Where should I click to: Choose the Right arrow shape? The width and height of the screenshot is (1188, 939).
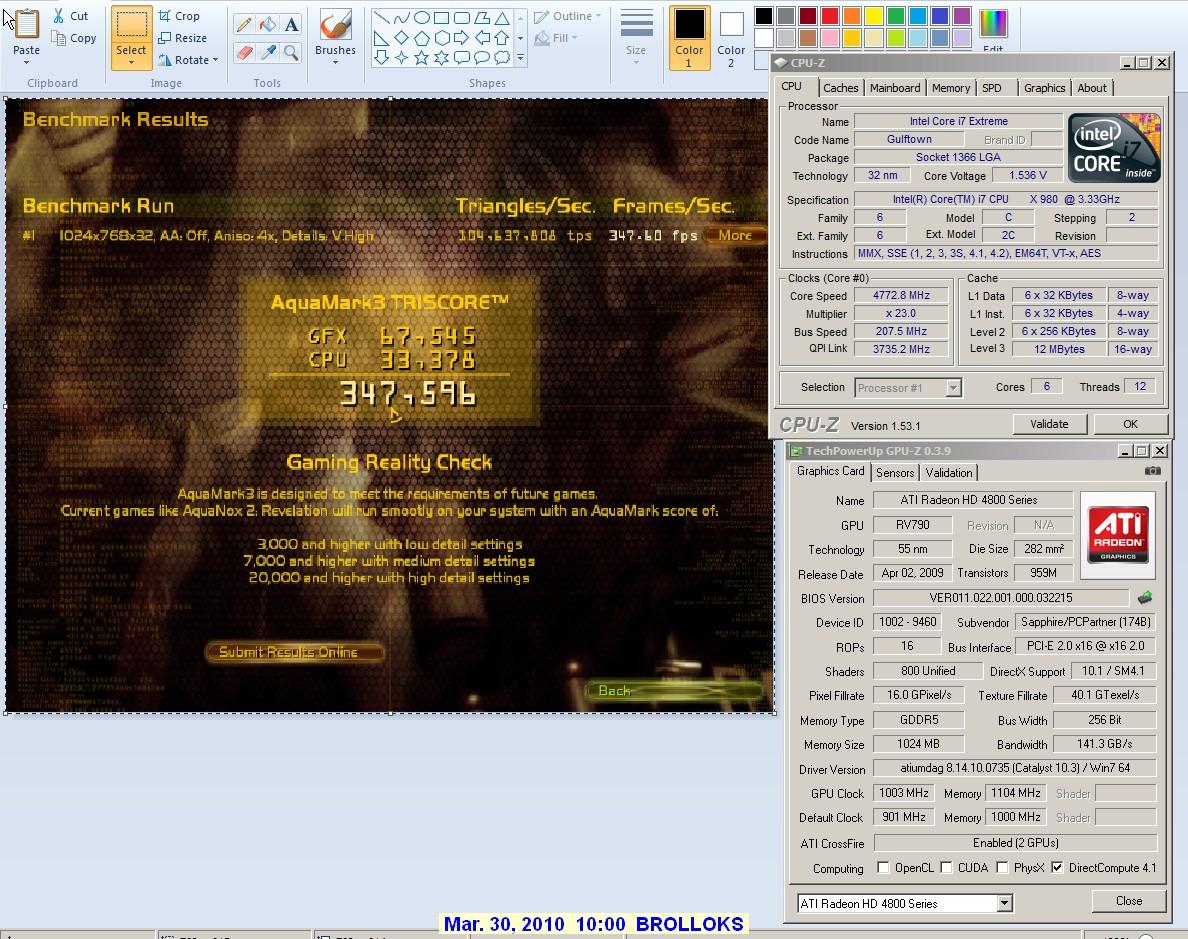(x=461, y=37)
